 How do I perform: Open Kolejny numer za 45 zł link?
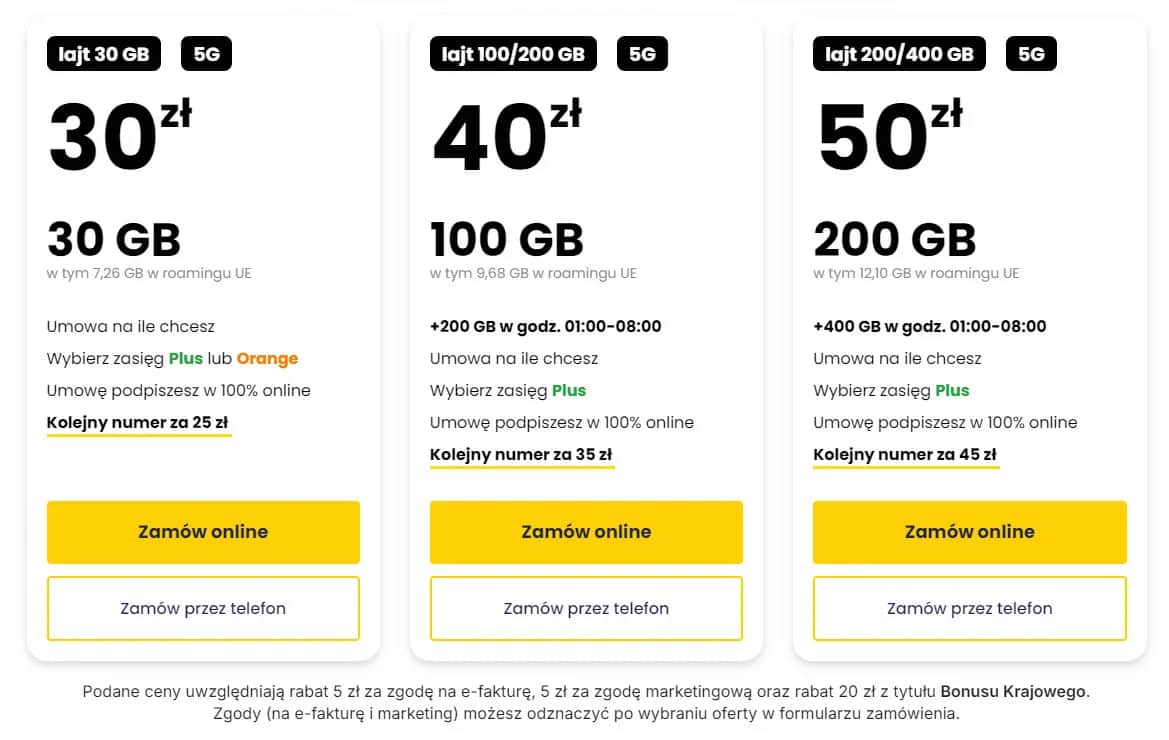click(x=905, y=454)
